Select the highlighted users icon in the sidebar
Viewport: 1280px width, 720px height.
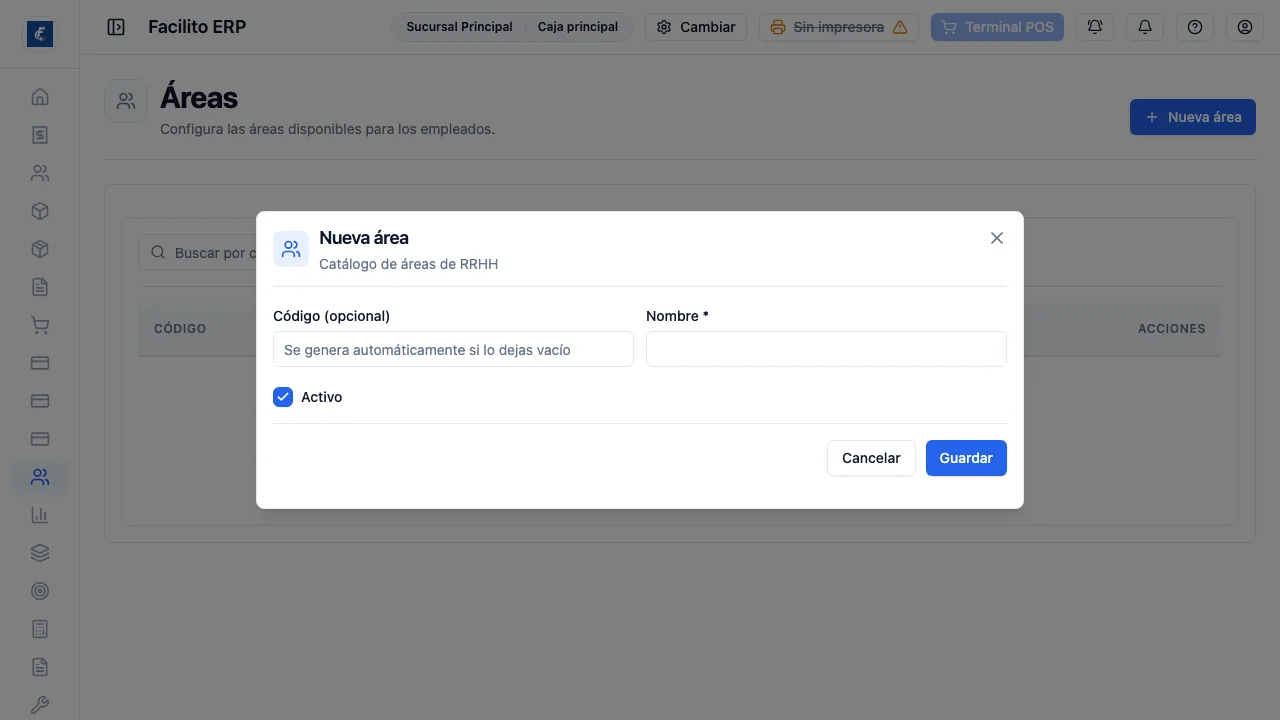click(40, 477)
